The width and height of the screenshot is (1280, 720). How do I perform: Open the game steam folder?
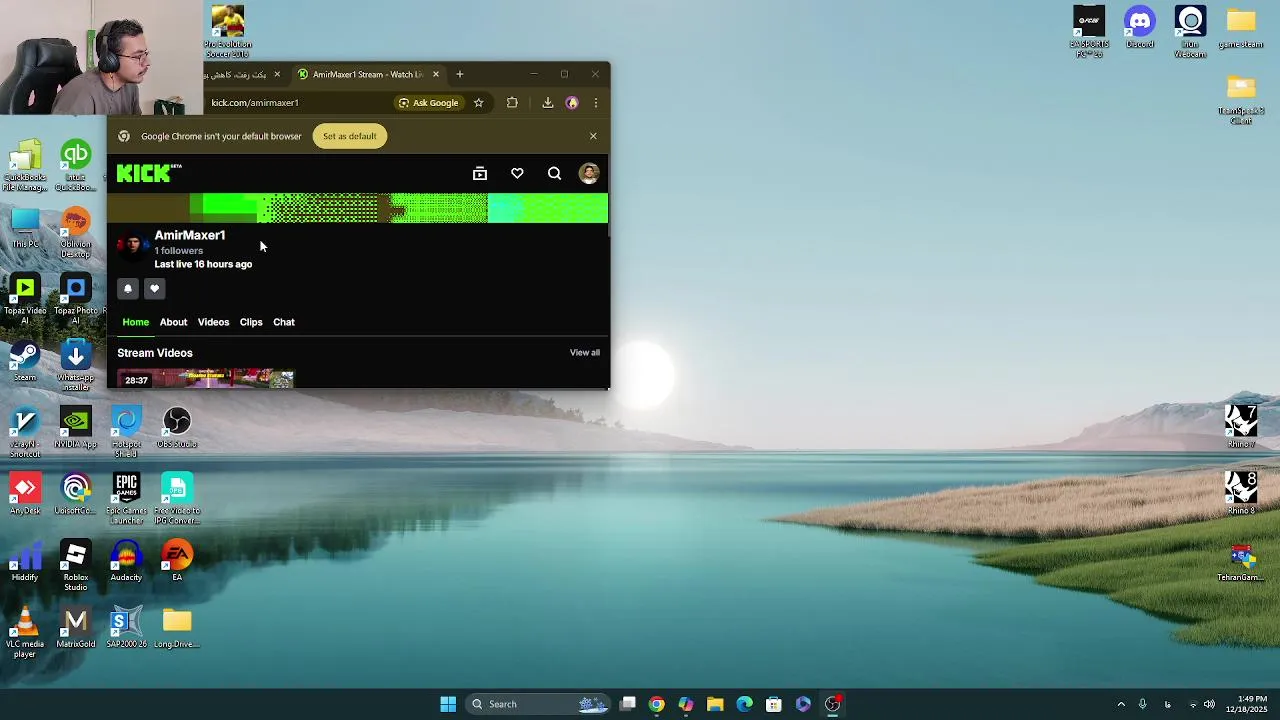(x=1241, y=28)
